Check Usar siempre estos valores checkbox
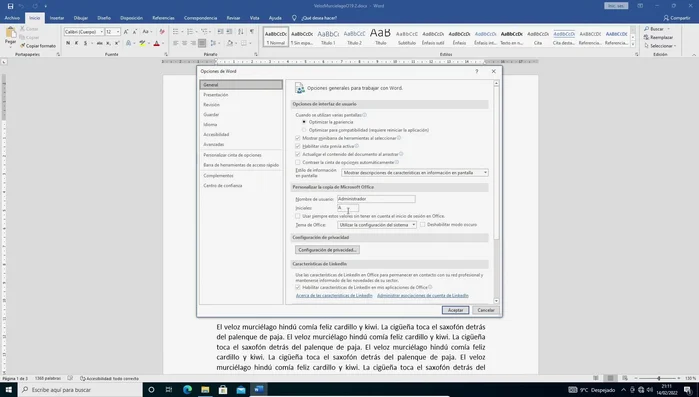Viewport: 699px width, 397px height. coord(298,216)
